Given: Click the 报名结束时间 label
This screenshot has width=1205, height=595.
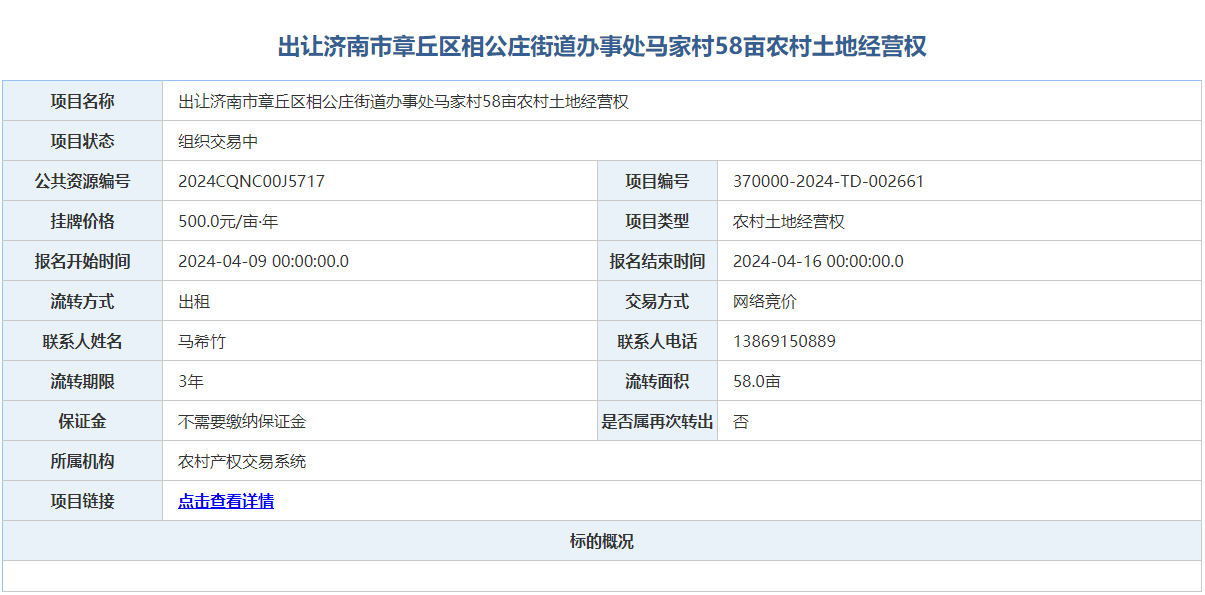Looking at the screenshot, I should pyautogui.click(x=657, y=261).
